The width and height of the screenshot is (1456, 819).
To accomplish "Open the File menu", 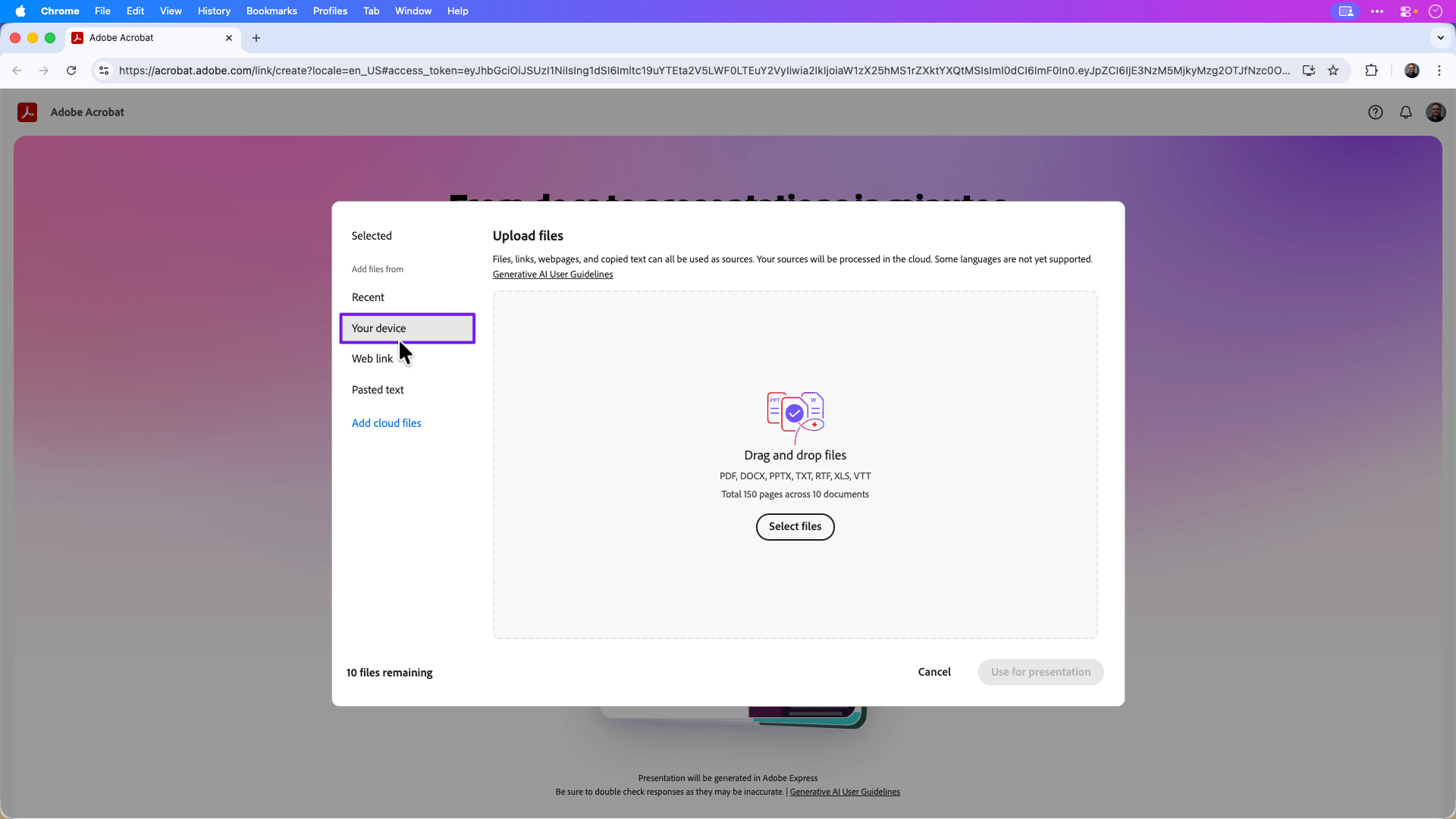I will coord(102,11).
